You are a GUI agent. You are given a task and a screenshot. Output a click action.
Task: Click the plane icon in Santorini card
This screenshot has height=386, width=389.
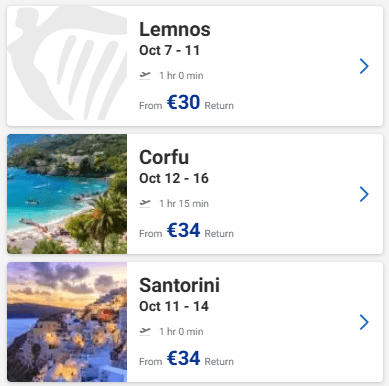(145, 331)
